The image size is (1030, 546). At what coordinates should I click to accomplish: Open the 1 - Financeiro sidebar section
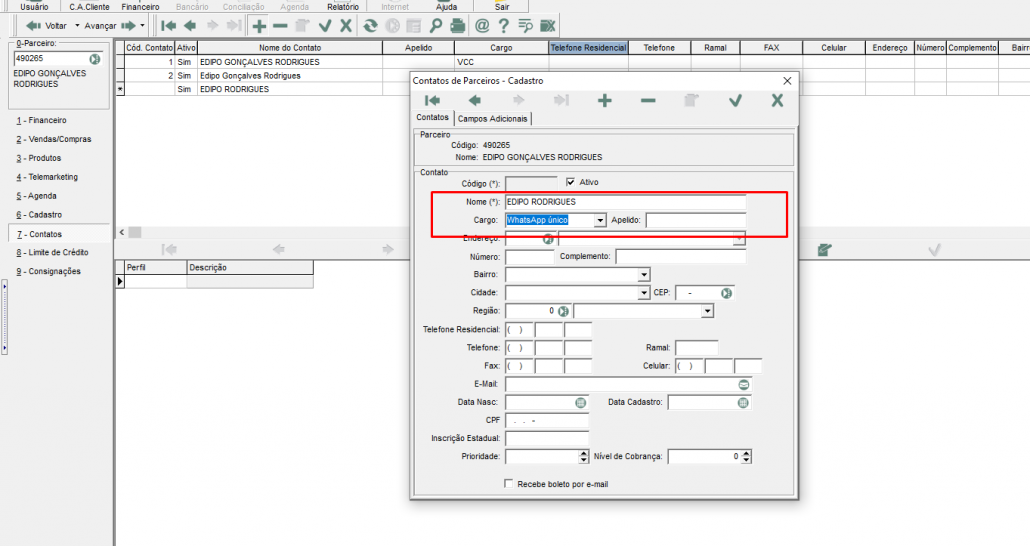pos(41,120)
